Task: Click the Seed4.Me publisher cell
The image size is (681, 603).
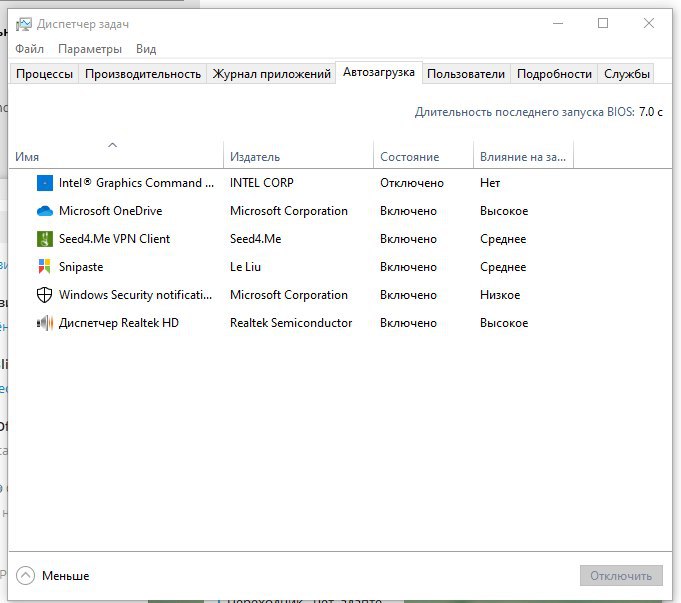Action: 255,239
